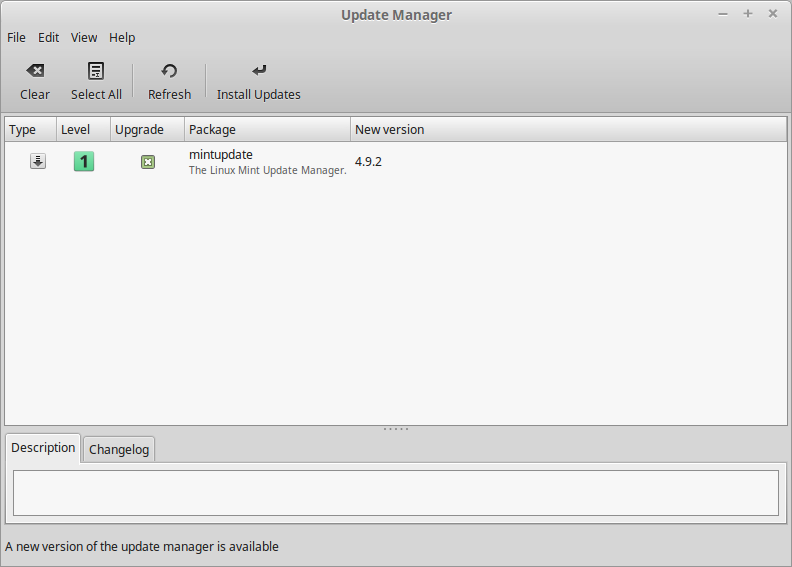Open the View menu
792x567 pixels.
[84, 37]
